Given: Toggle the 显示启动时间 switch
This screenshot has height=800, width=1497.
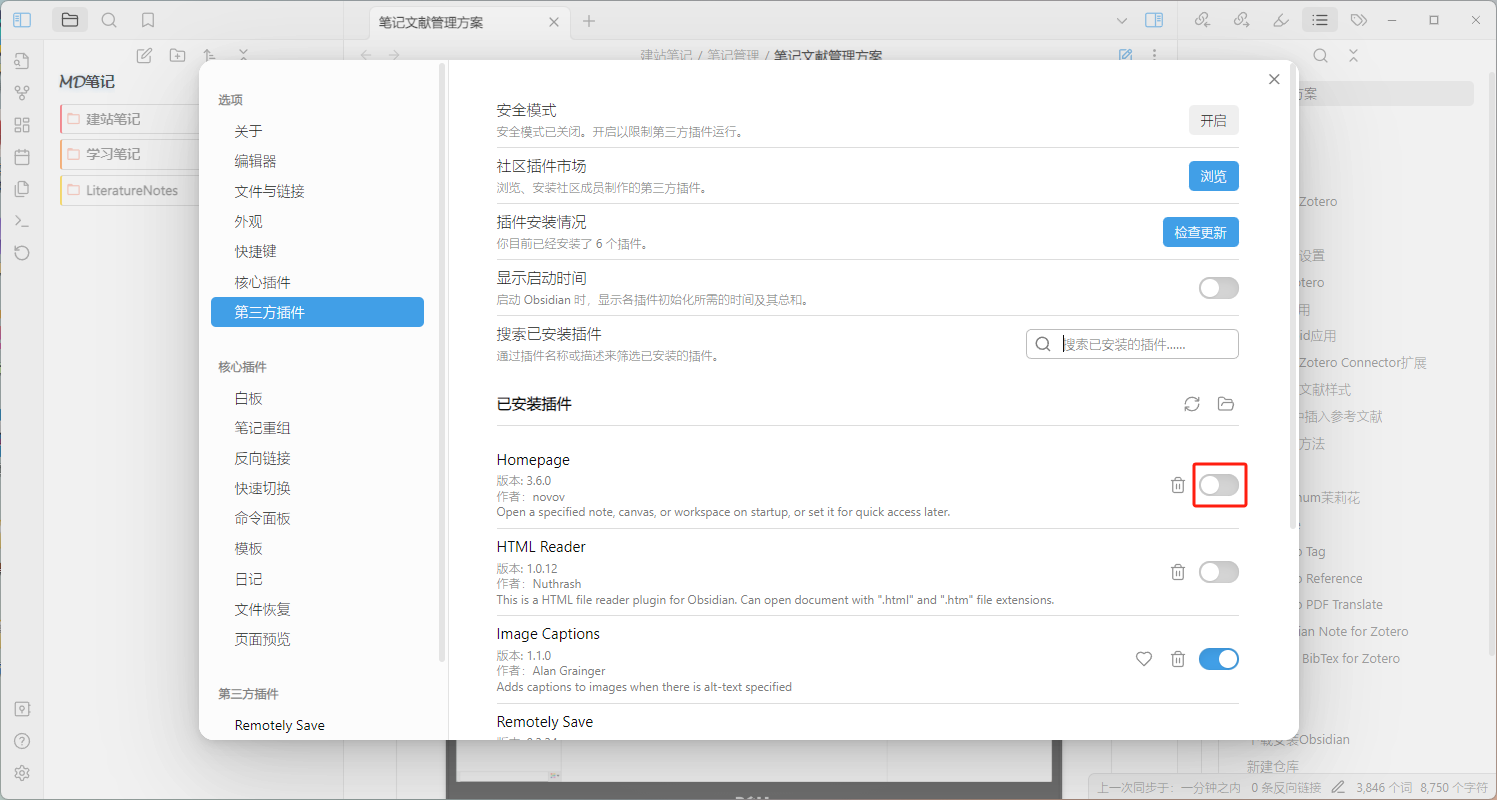Looking at the screenshot, I should 1219,288.
